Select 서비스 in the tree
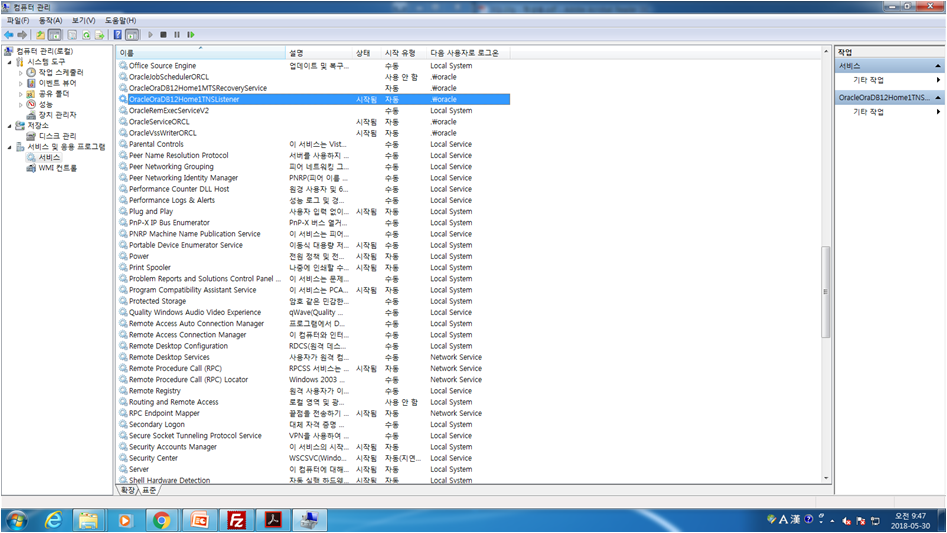This screenshot has width=947, height=533. coord(49,158)
